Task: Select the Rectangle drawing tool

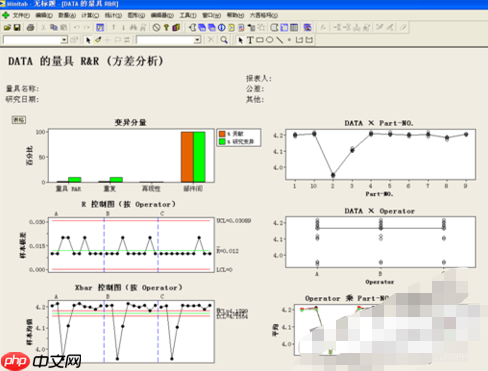Action: coord(260,40)
